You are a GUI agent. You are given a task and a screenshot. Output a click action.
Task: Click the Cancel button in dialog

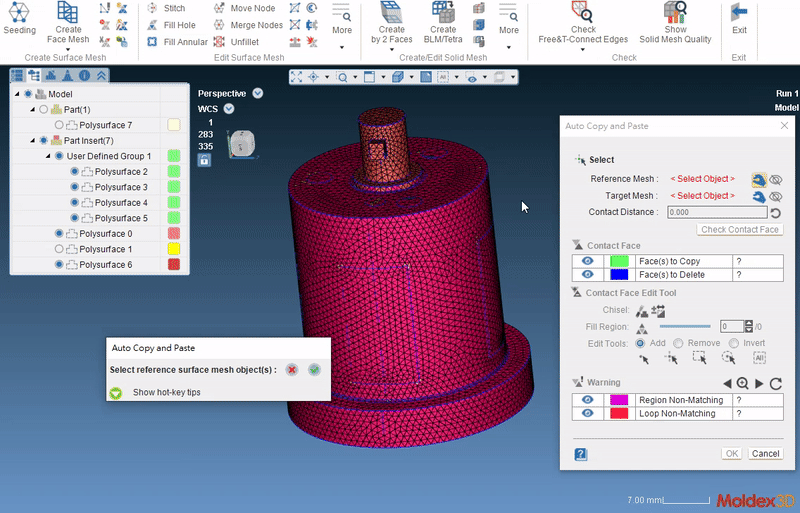(x=765, y=453)
